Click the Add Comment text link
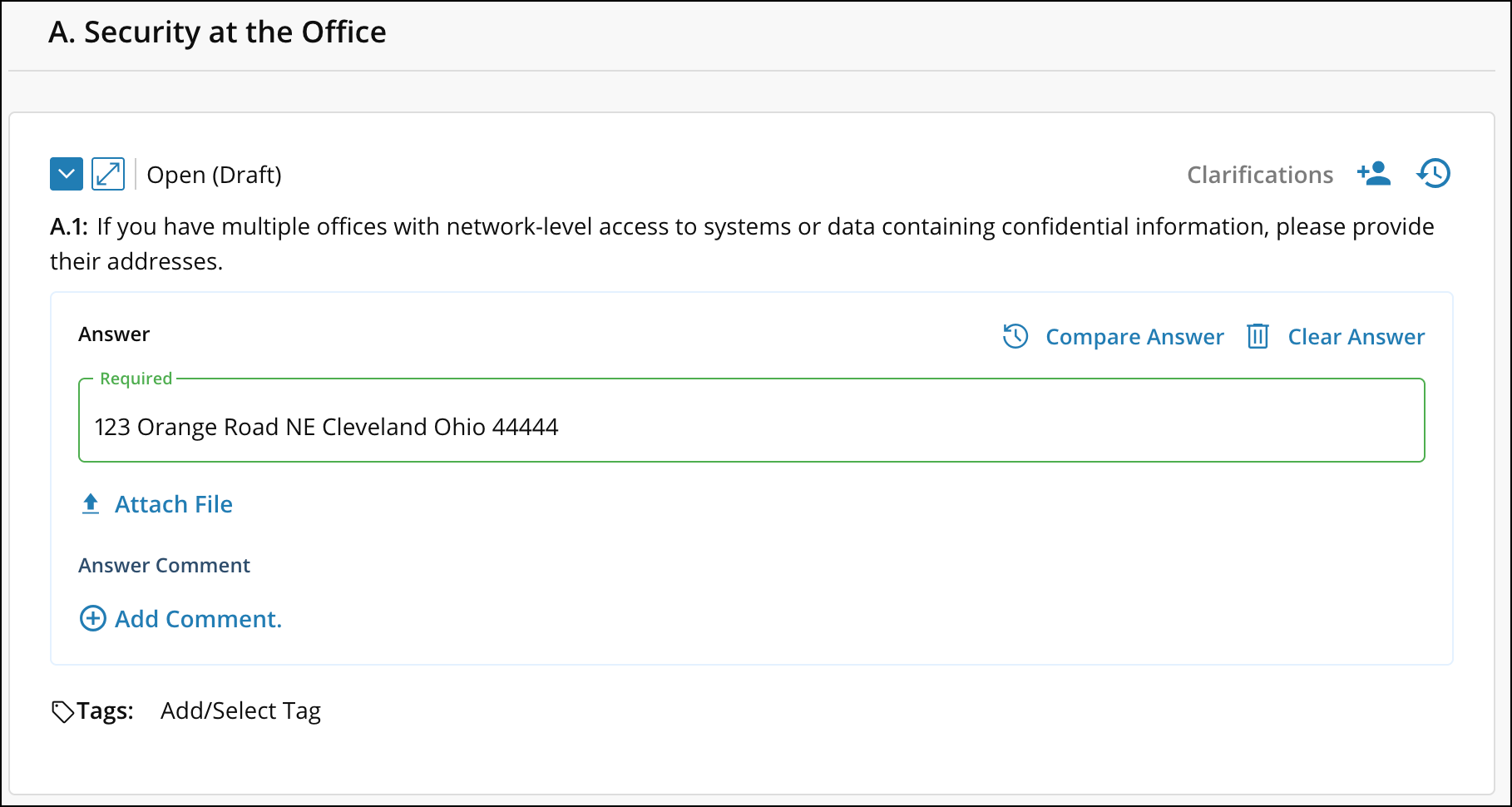 [x=198, y=619]
